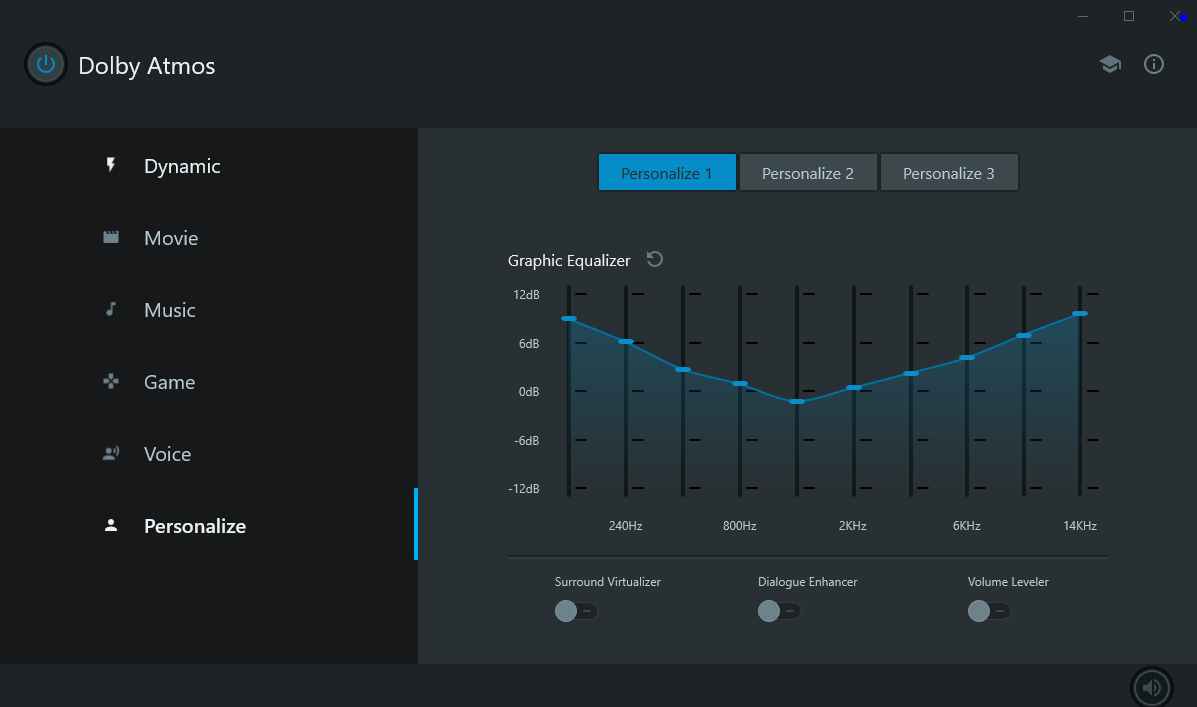
Task: Enable Surround Virtualizer
Action: pyautogui.click(x=576, y=610)
